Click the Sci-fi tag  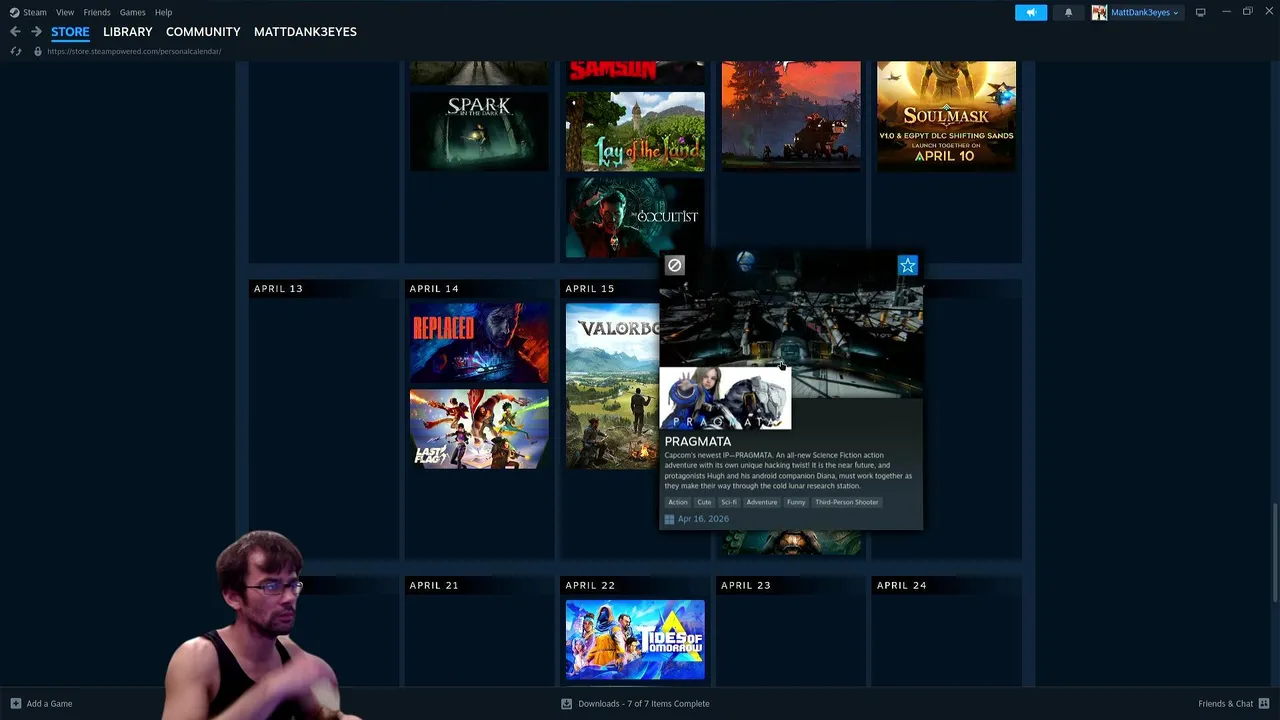coord(729,502)
